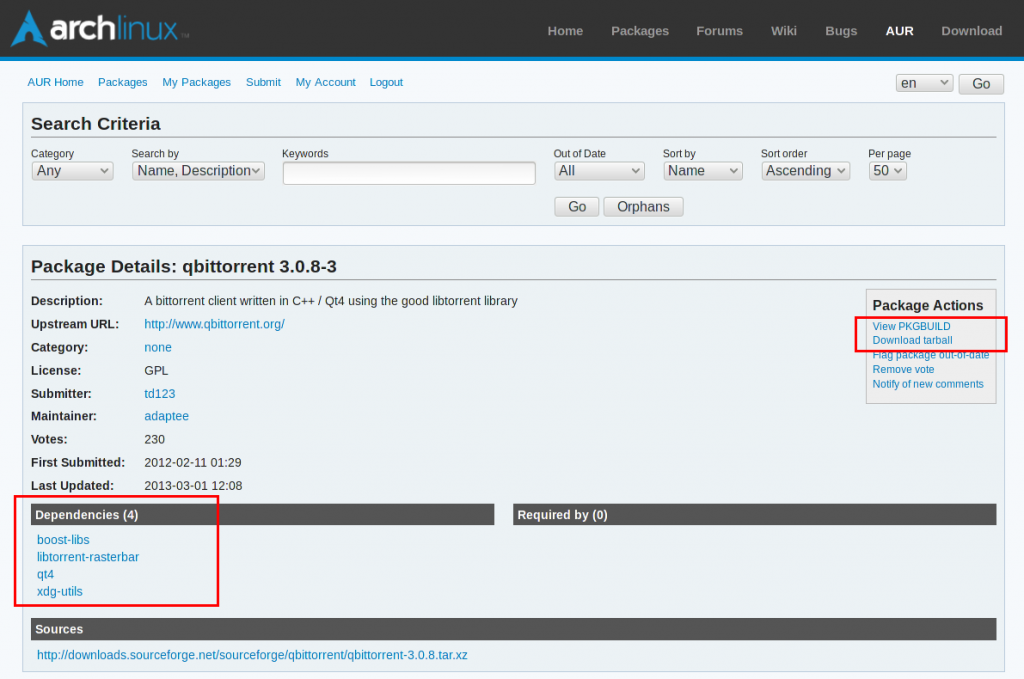Open the Sort order dropdown
Viewport: 1024px width, 679px height.
point(805,170)
